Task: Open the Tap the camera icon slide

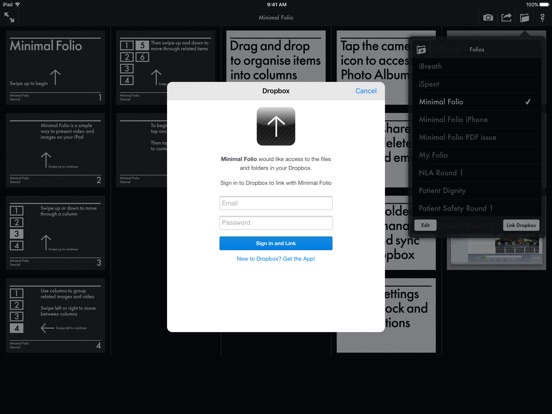Action: [x=373, y=60]
